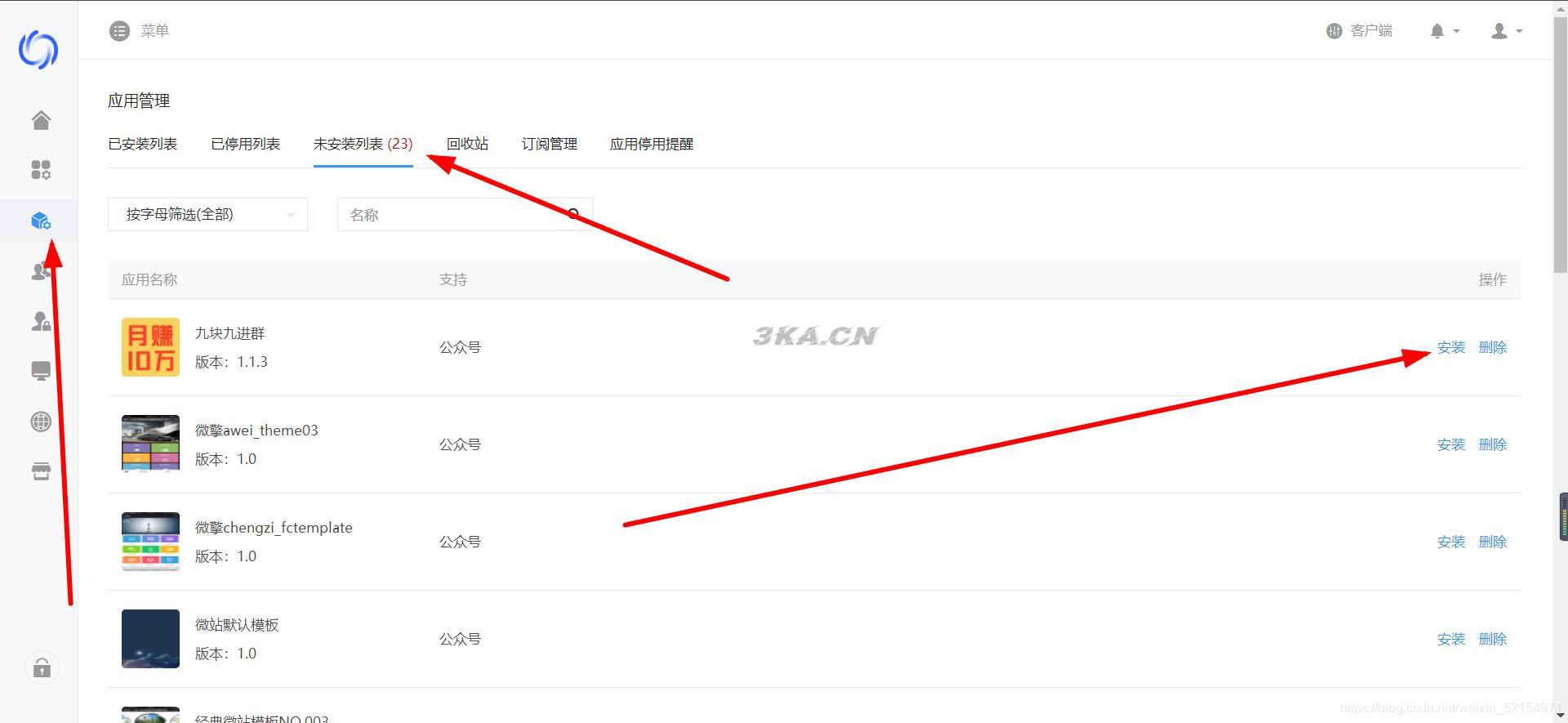
Task: Open the monitor icon in sidebar
Action: coord(41,371)
